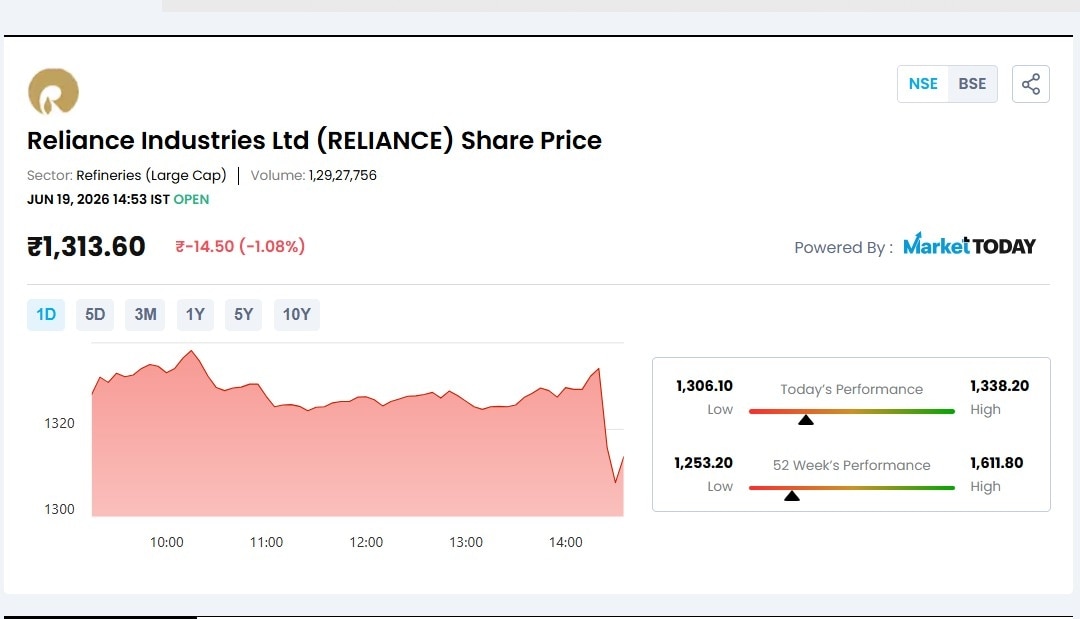Click the OPEN market status label
Screen dimensions: 1080x619
click(191, 200)
